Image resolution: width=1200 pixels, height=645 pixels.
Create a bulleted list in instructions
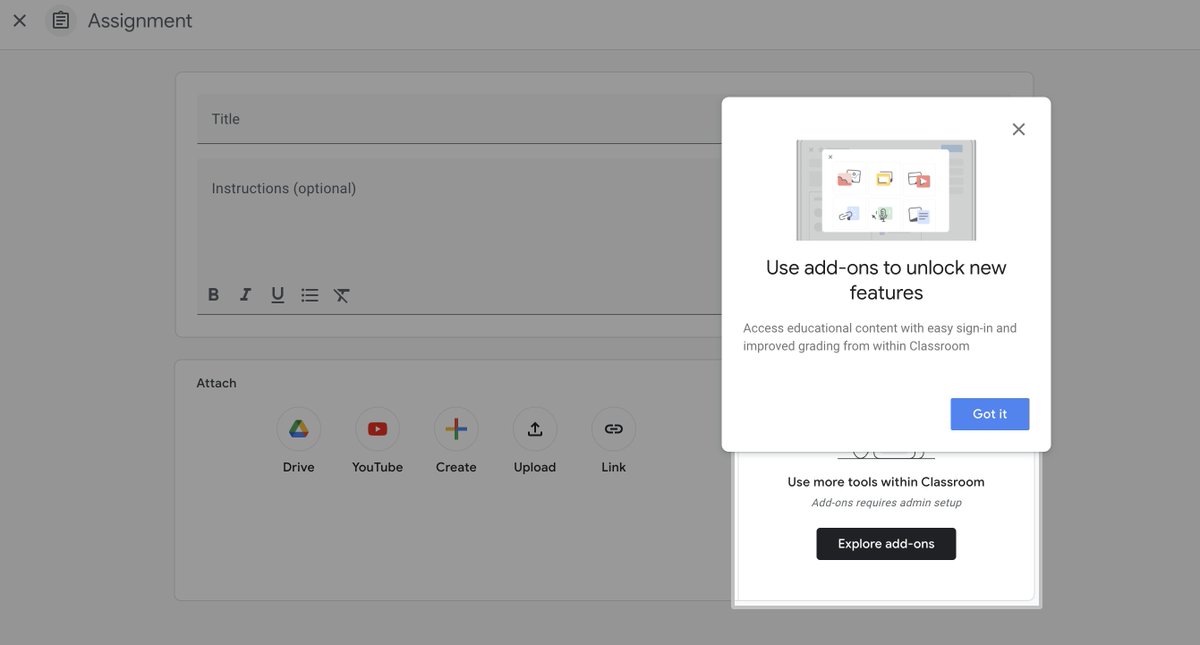(309, 294)
